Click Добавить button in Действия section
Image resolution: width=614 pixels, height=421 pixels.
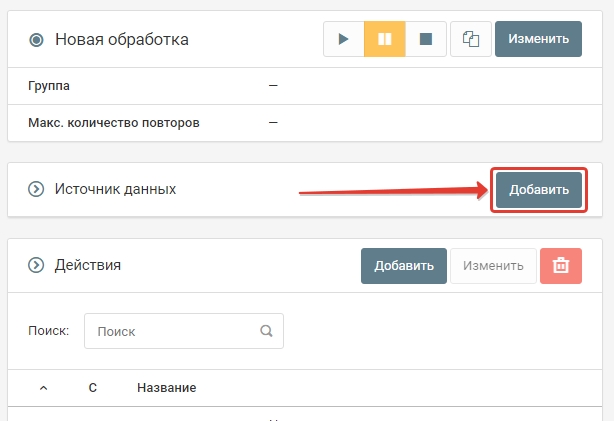(404, 266)
